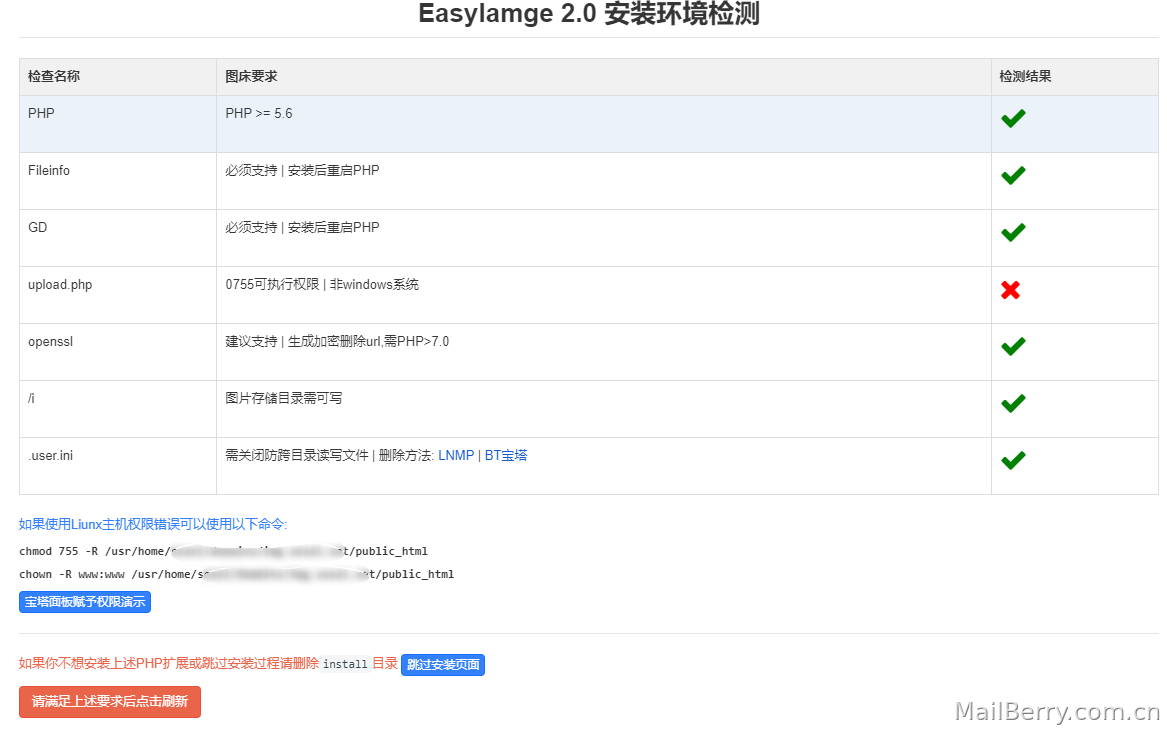Select the upload.php name cell
Screen dimensions: 1167x729
tap(118, 295)
